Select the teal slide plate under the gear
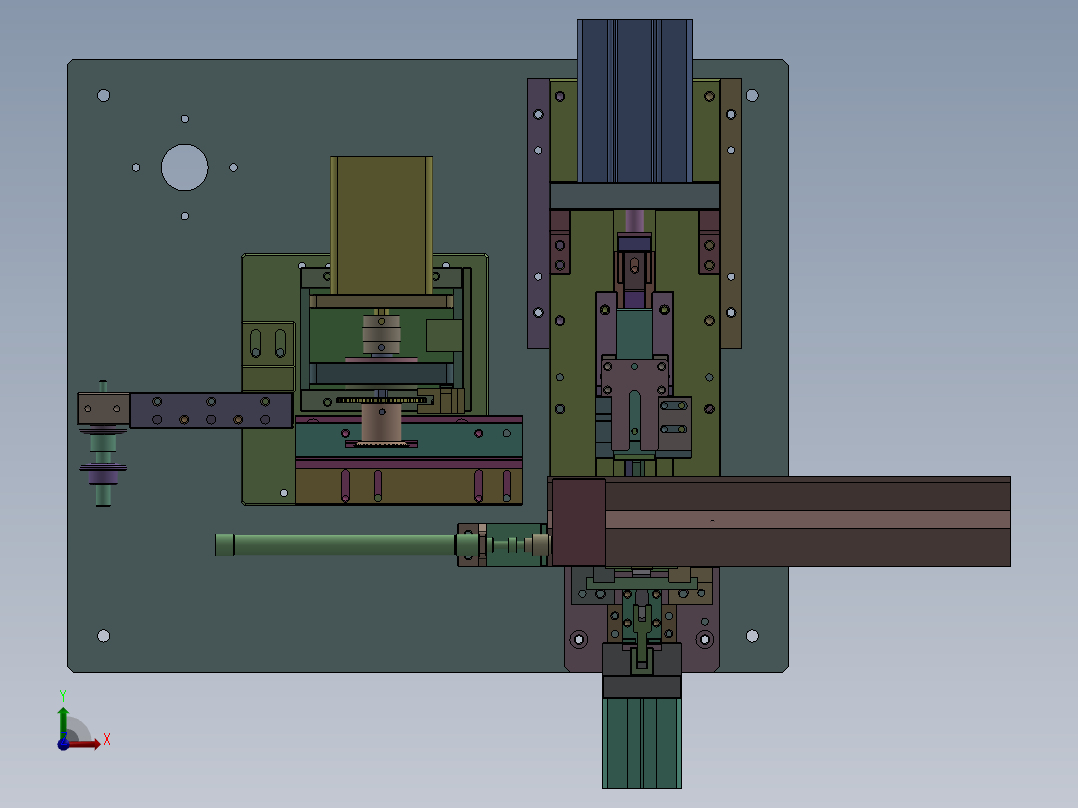 (408, 439)
